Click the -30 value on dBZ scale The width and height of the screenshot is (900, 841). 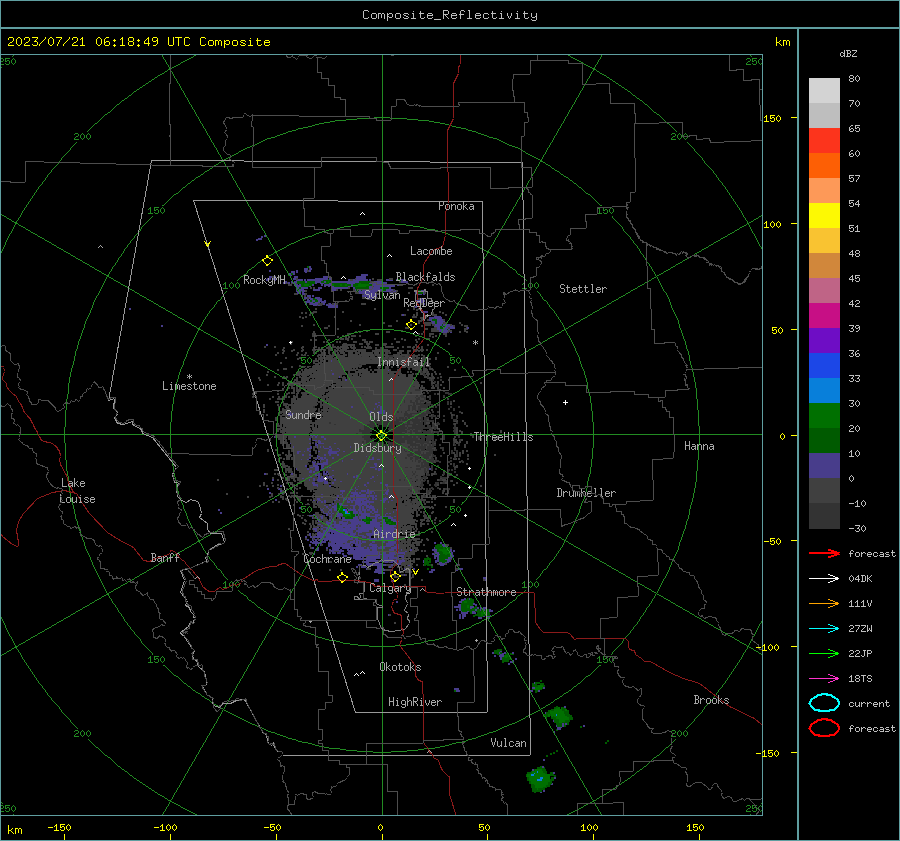pyautogui.click(x=857, y=528)
